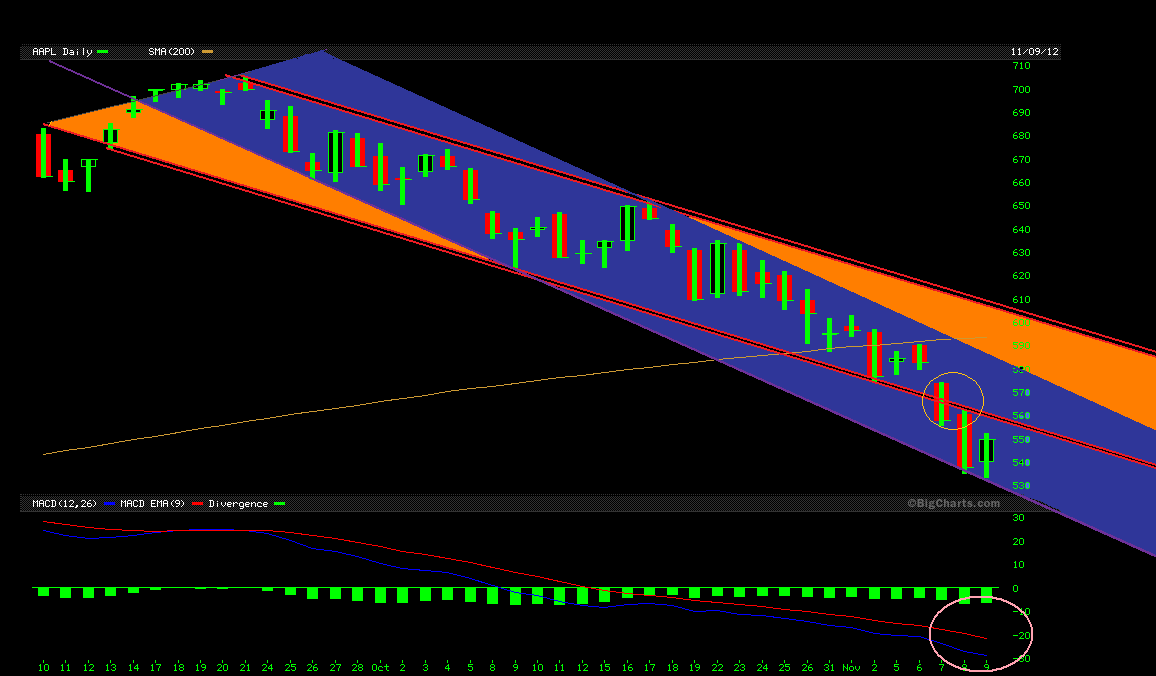The height and width of the screenshot is (676, 1156).
Task: Click the 16 date axis label
Action: (627, 667)
